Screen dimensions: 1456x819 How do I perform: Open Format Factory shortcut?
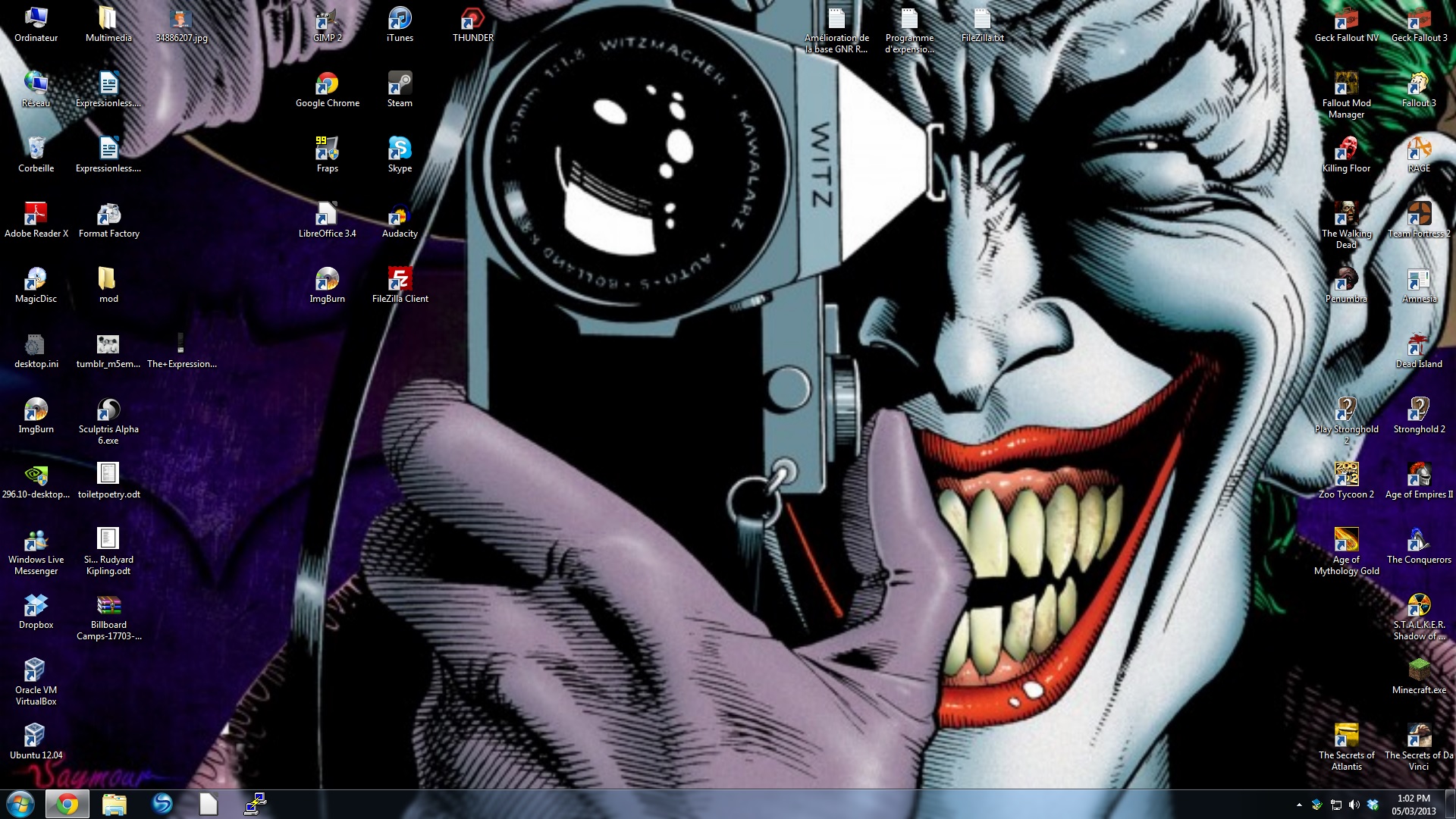point(108,220)
